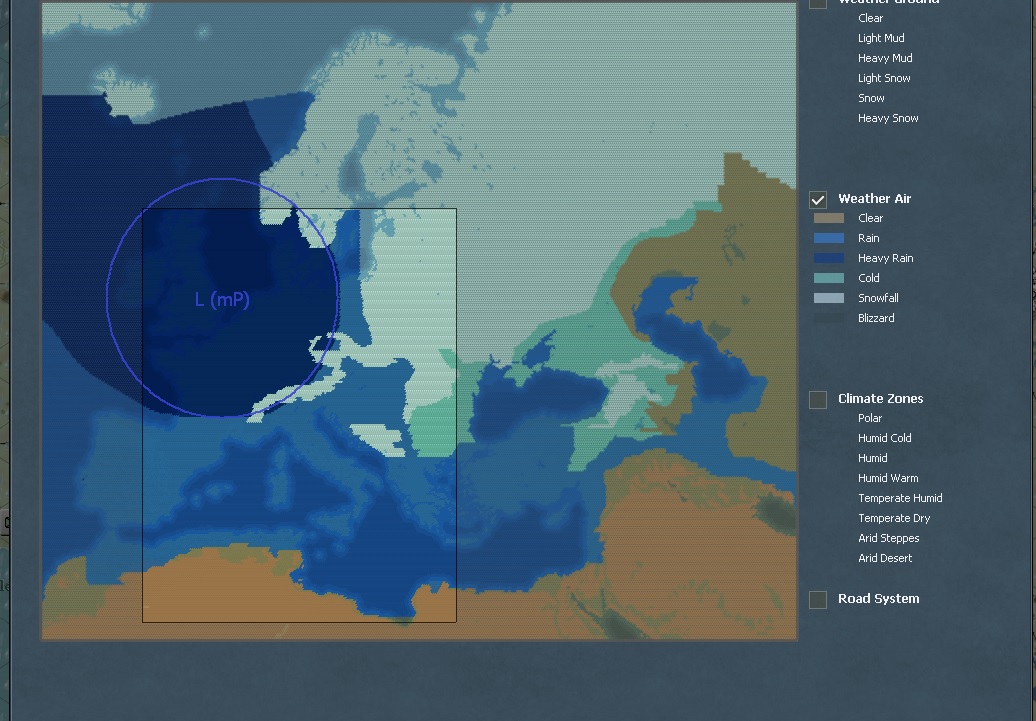Click the Heavy Mud legend entry
The height and width of the screenshot is (721, 1036).
[885, 58]
